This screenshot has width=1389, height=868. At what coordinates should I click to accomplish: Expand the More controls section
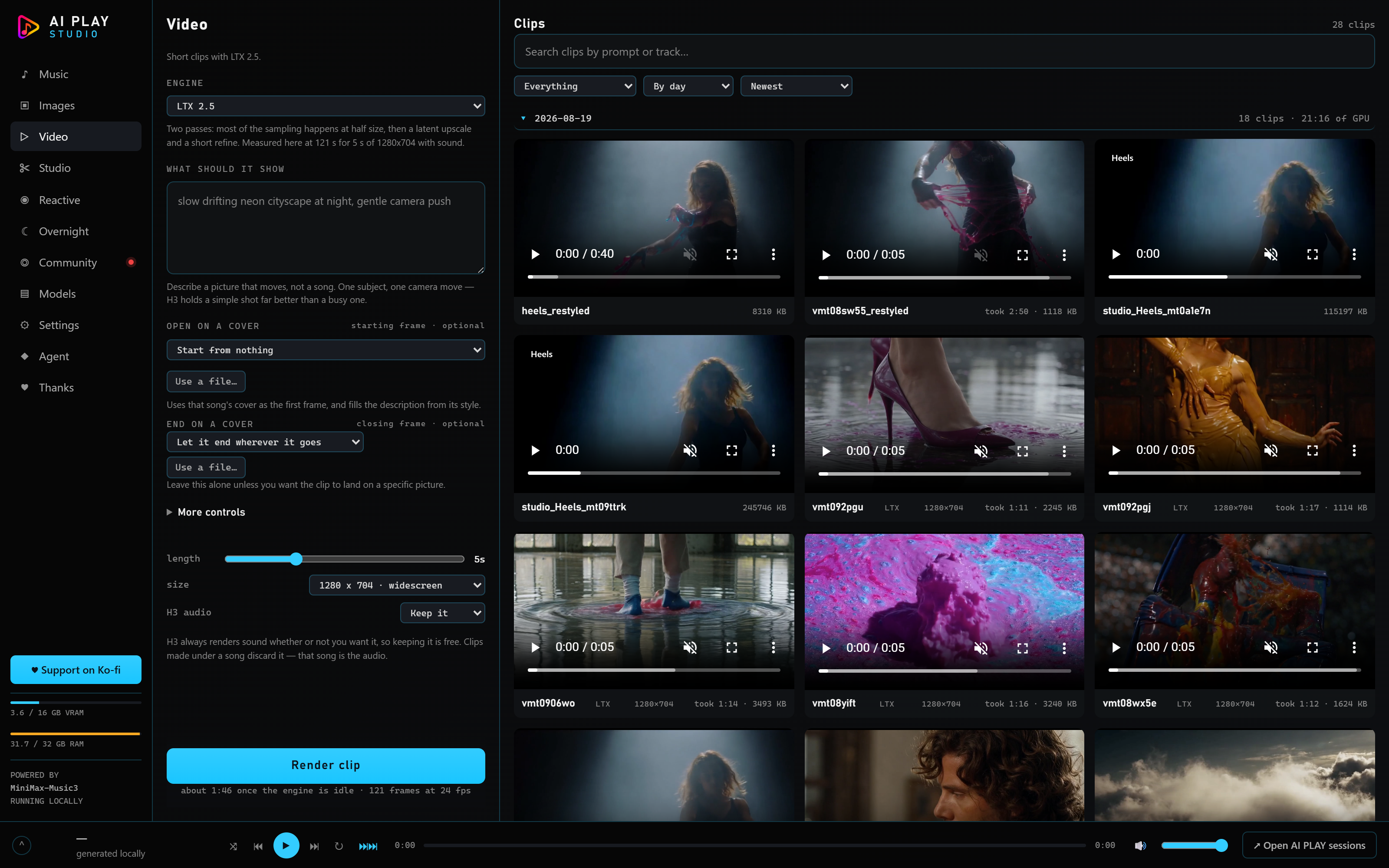(205, 512)
